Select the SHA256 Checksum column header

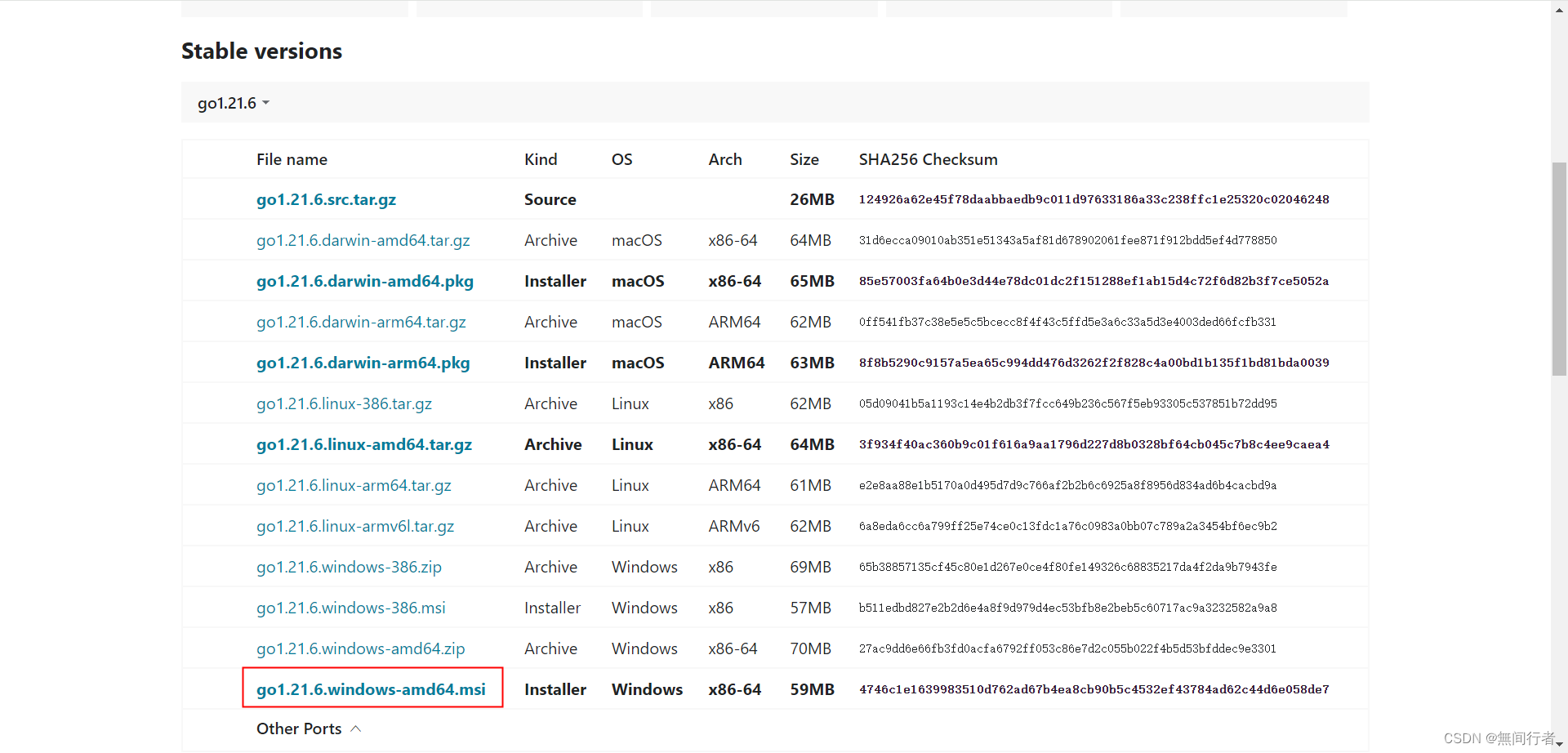(928, 159)
